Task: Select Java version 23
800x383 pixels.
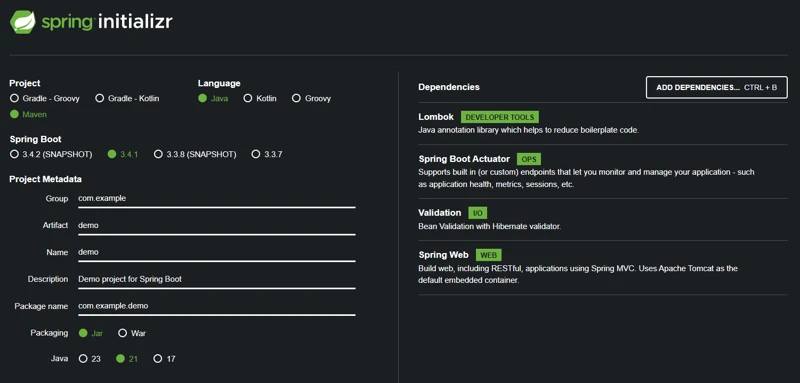Action: coord(90,359)
